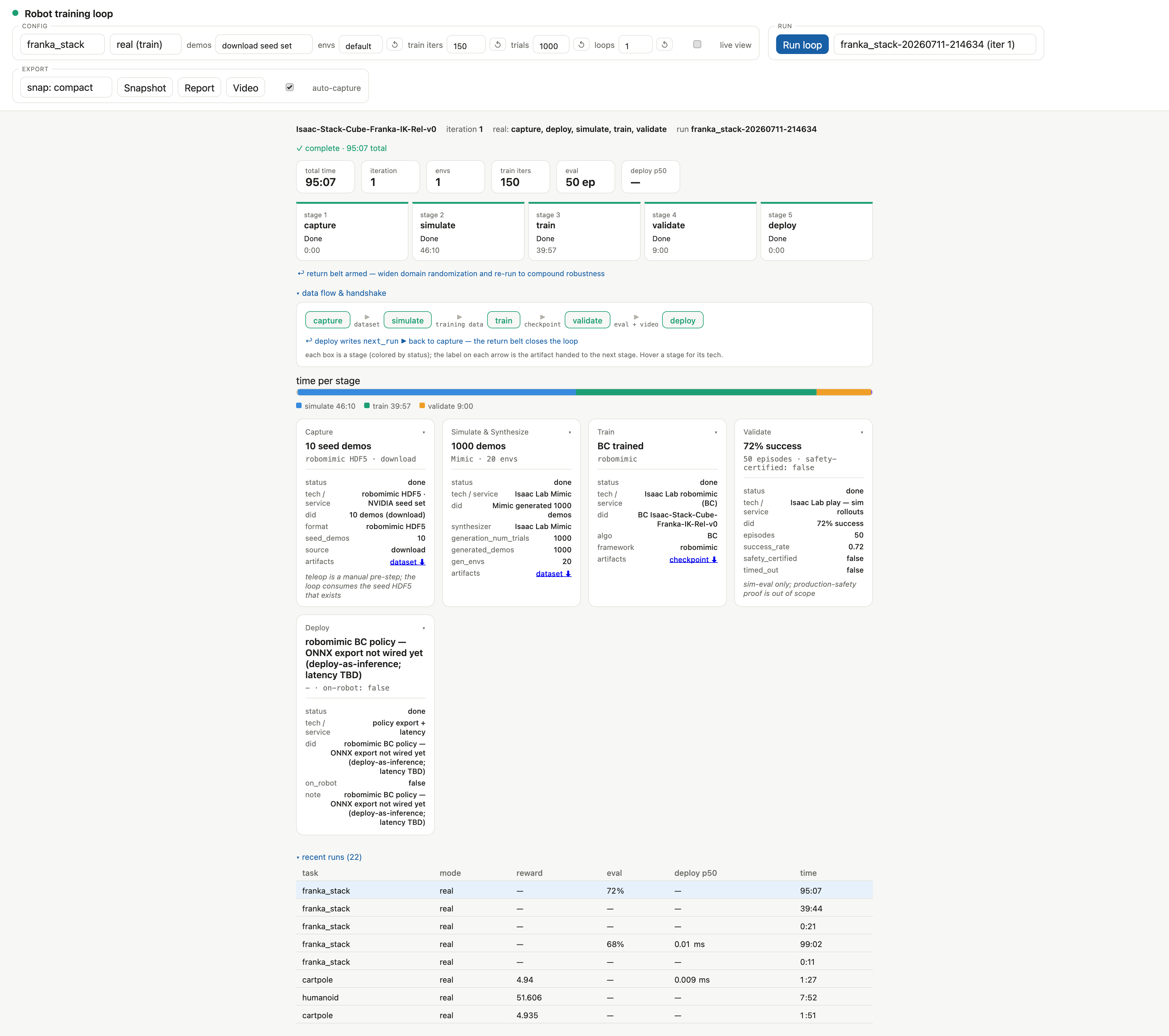Select the deploy box in data flow
This screenshot has width=1169, height=1036.
tap(682, 320)
